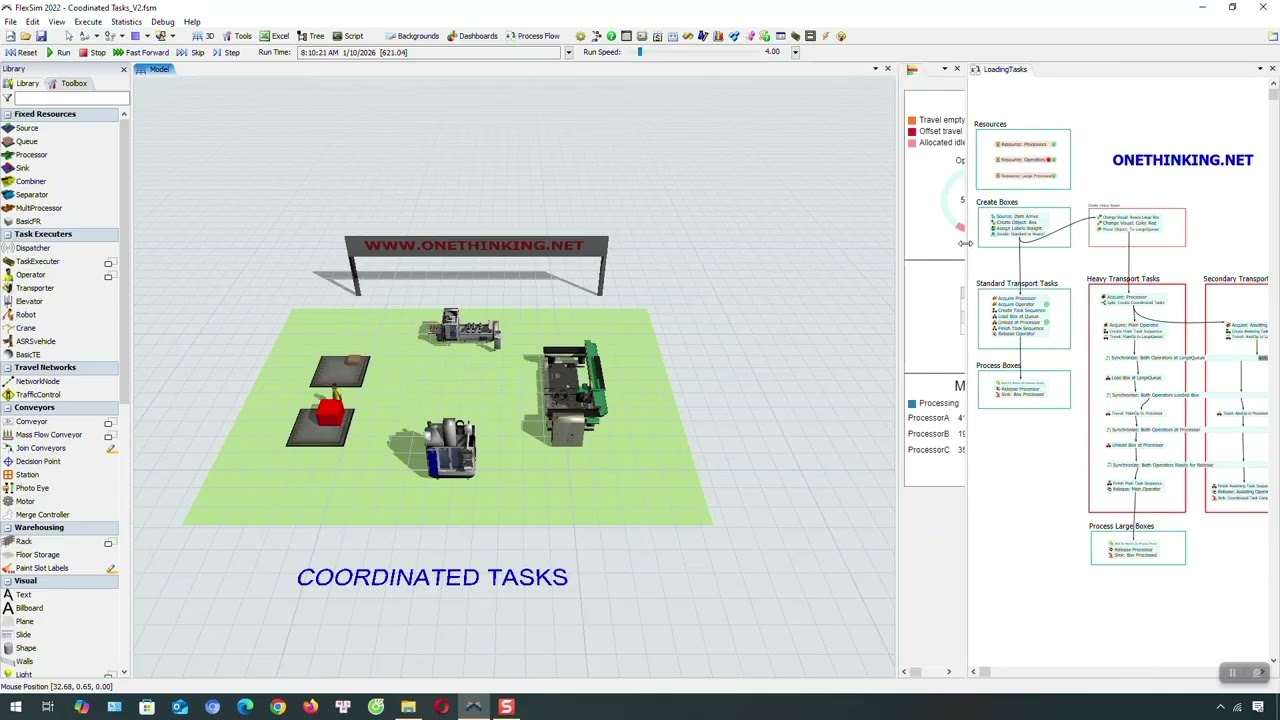This screenshot has height=720, width=1280.
Task: Open the Run Speed dropdown arrow
Action: [795, 52]
